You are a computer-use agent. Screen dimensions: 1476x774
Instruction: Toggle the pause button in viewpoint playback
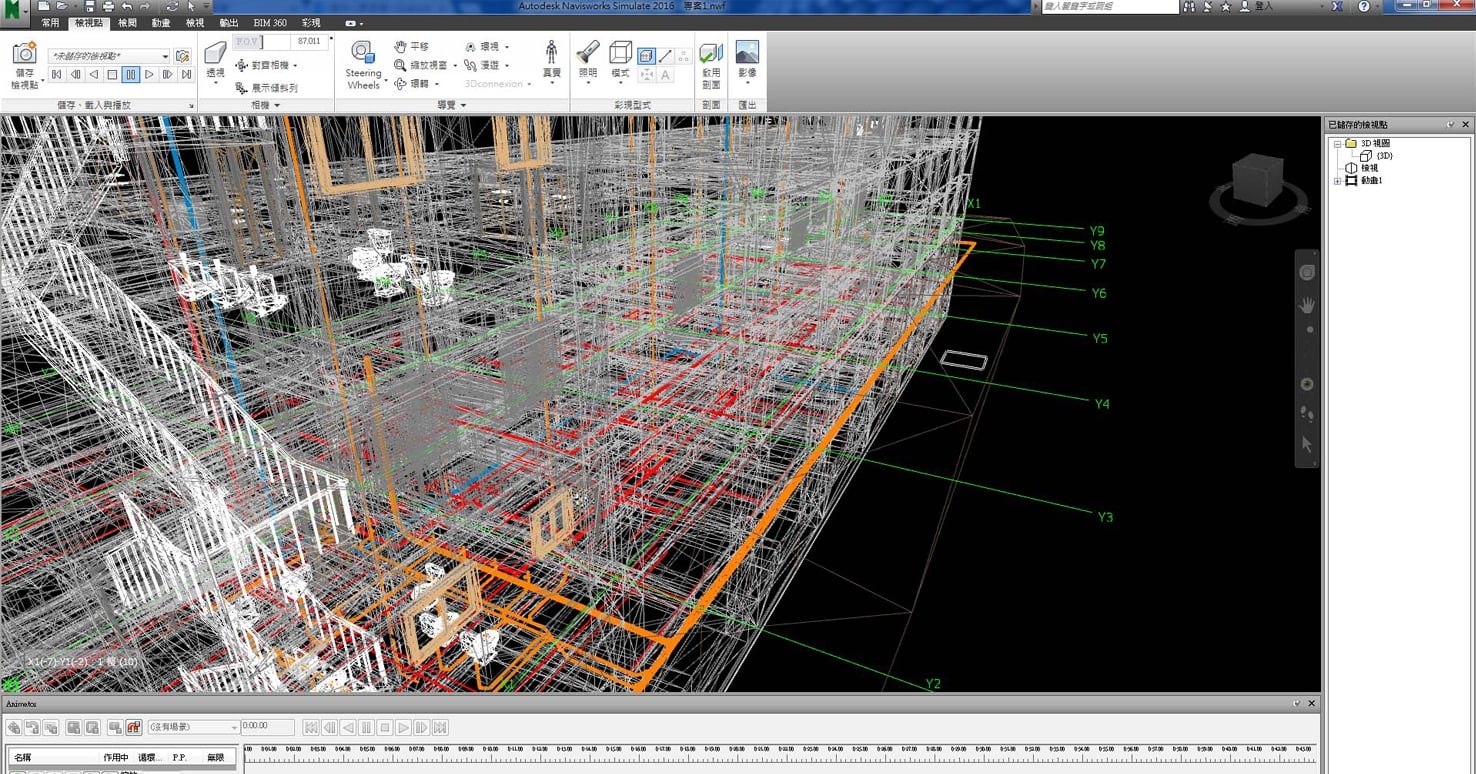tap(131, 75)
